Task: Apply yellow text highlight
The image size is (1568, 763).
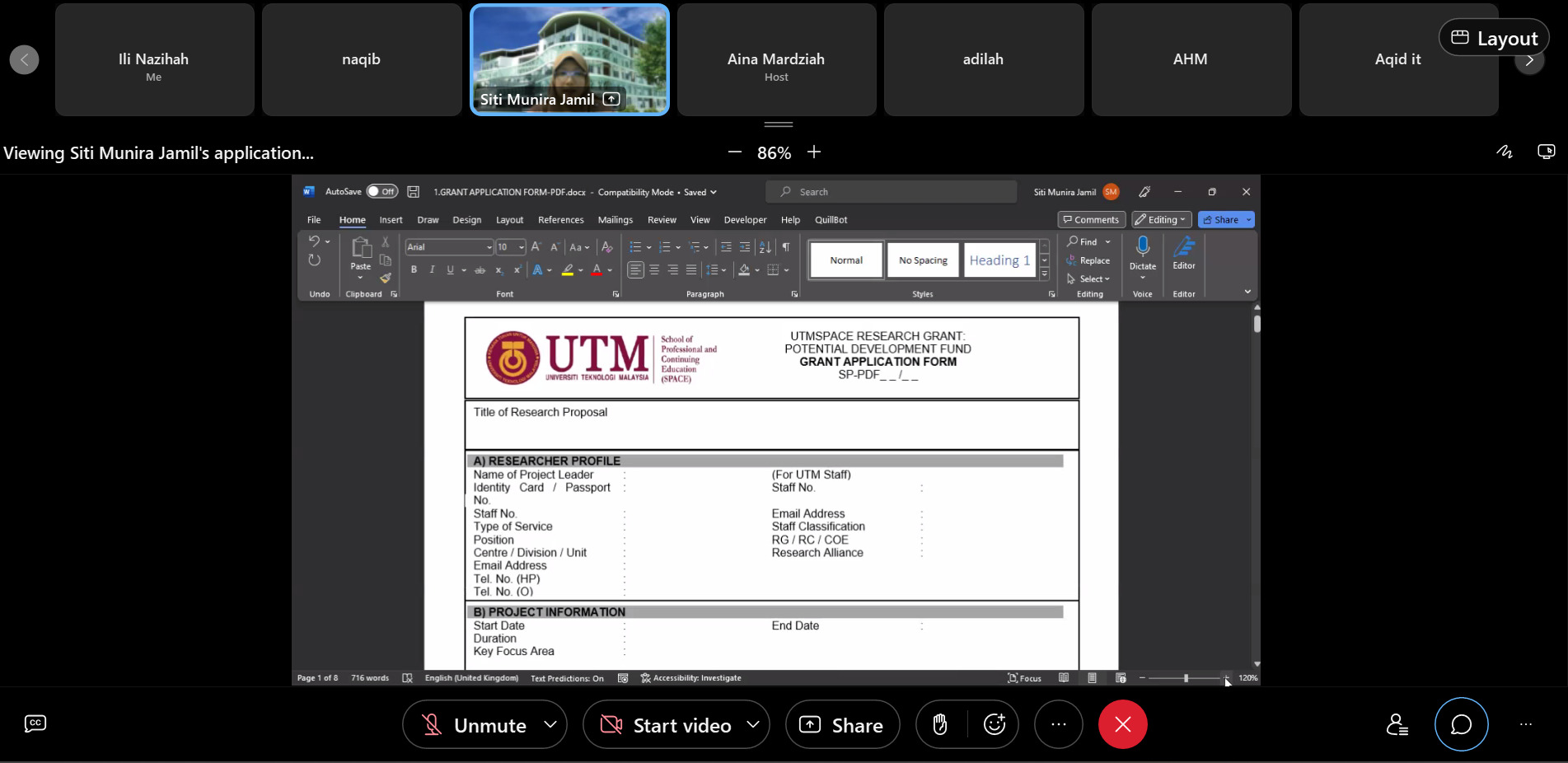Action: click(x=569, y=269)
